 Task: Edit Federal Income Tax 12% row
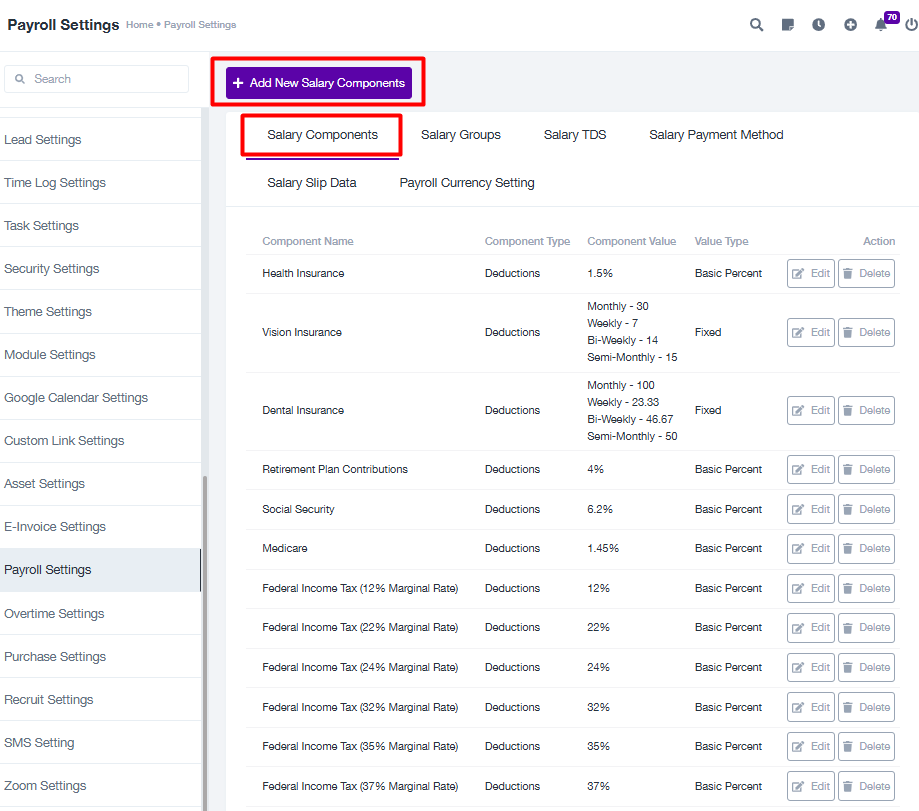point(811,589)
